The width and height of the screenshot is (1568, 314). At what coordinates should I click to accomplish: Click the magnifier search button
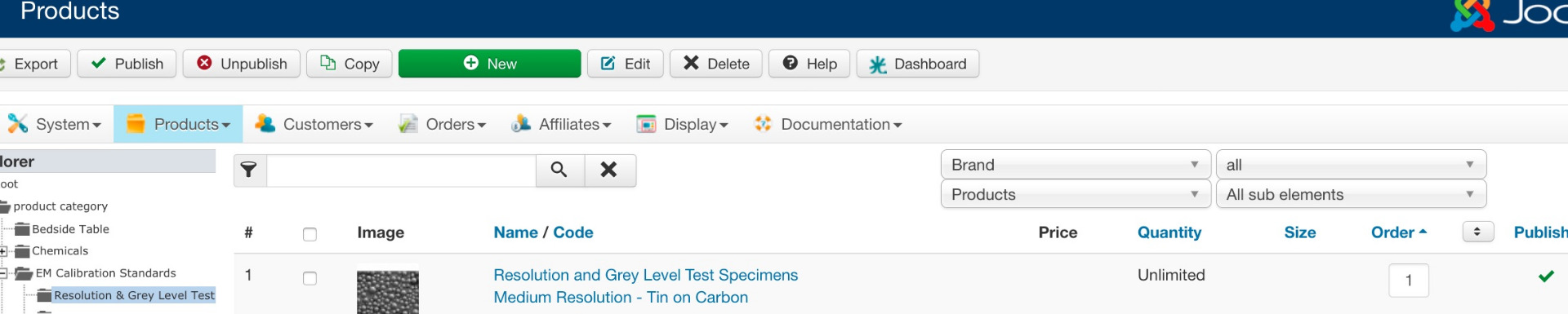point(559,170)
